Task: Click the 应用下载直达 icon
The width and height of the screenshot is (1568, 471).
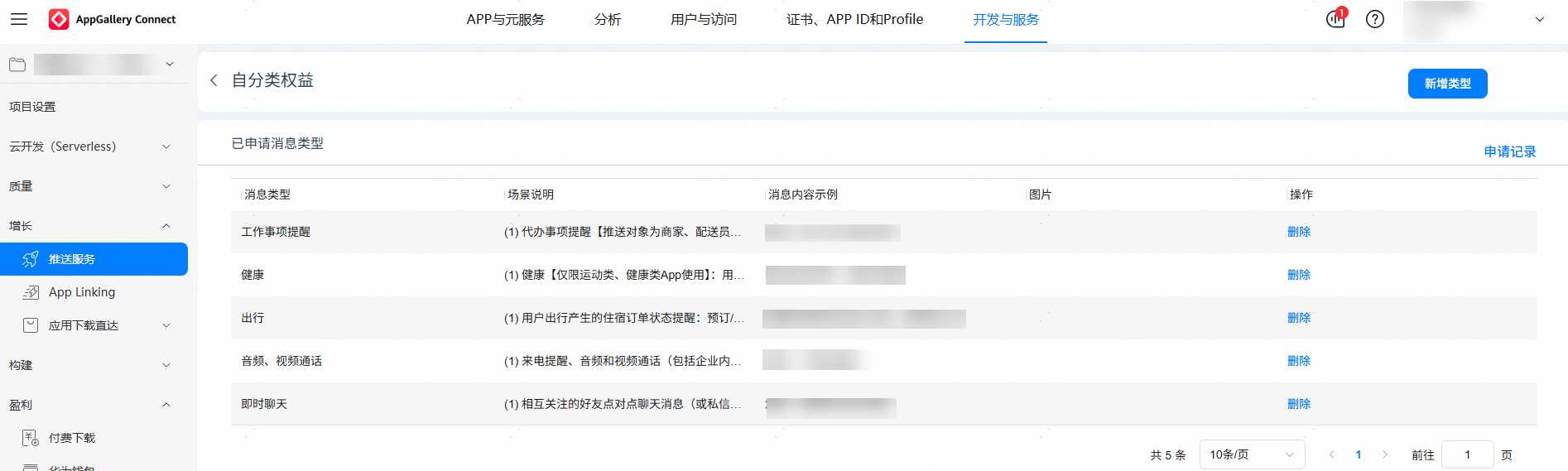Action: (31, 325)
